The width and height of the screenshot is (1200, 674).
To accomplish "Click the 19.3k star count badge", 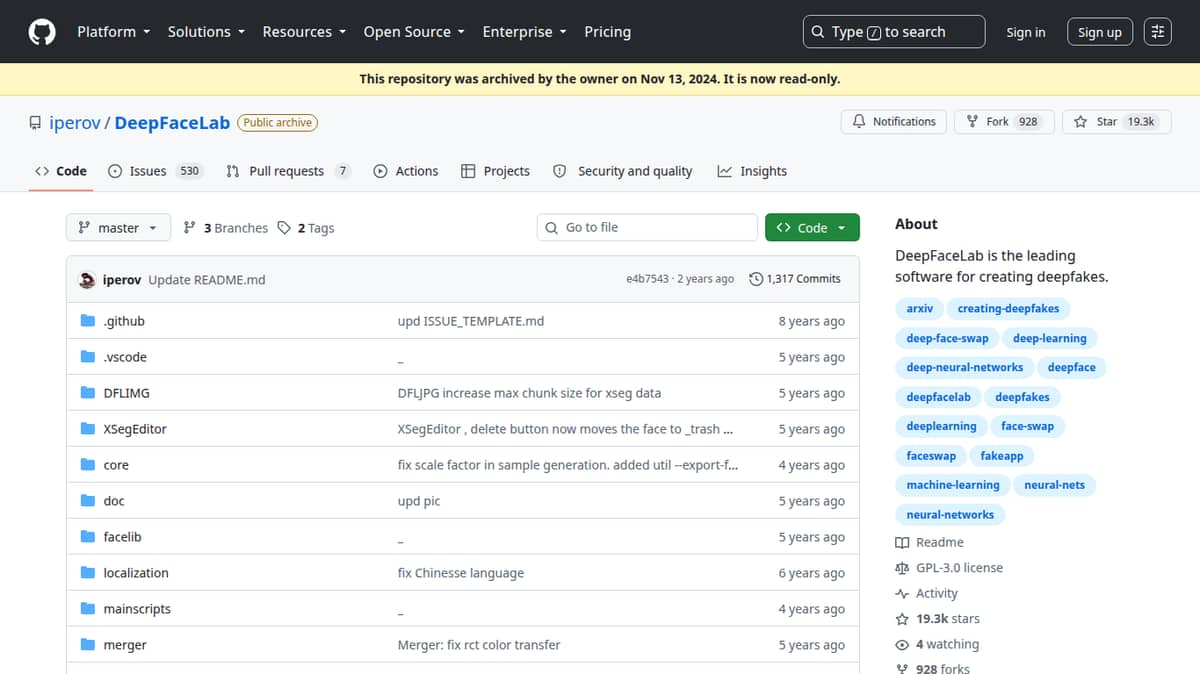I will [x=1141, y=122].
